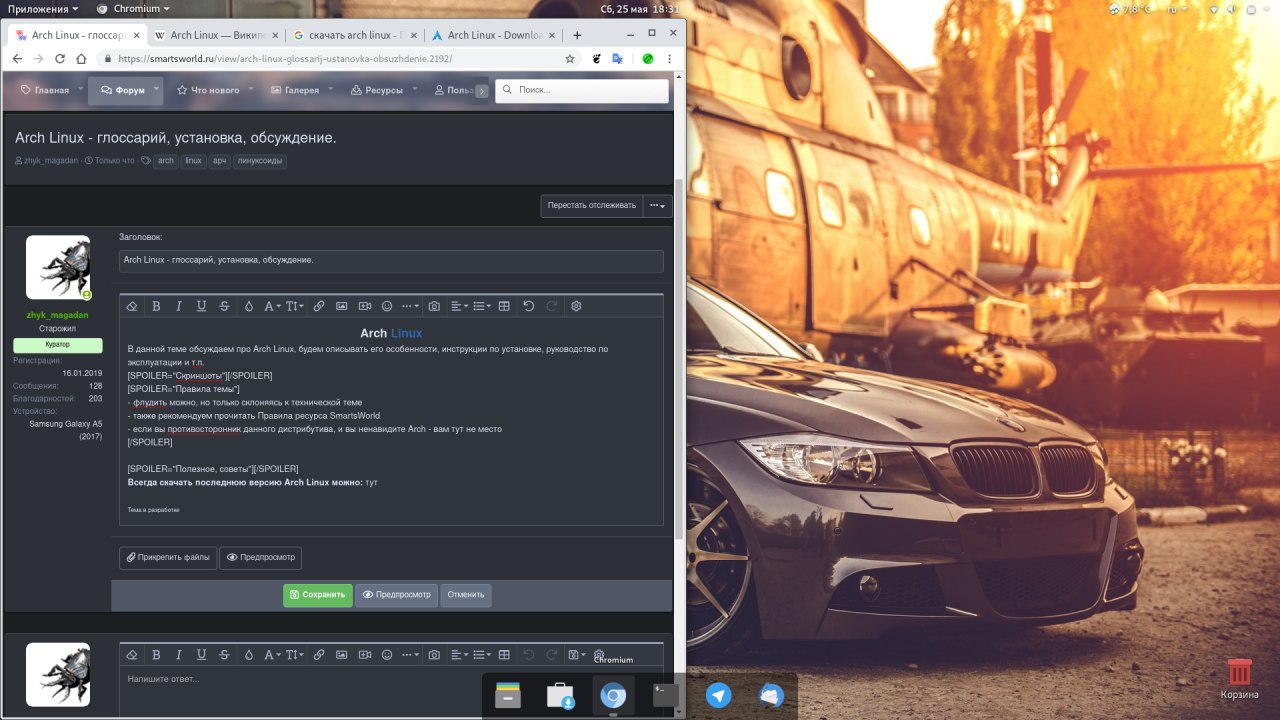Open the text color drop in the reply editor

249,655
